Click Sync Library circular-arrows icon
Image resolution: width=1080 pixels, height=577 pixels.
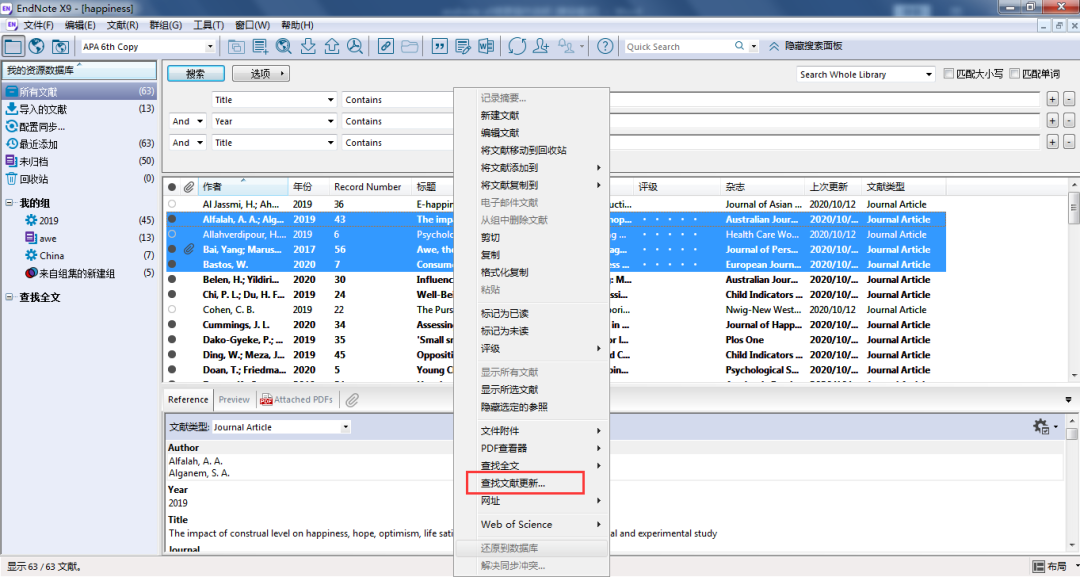[x=517, y=46]
